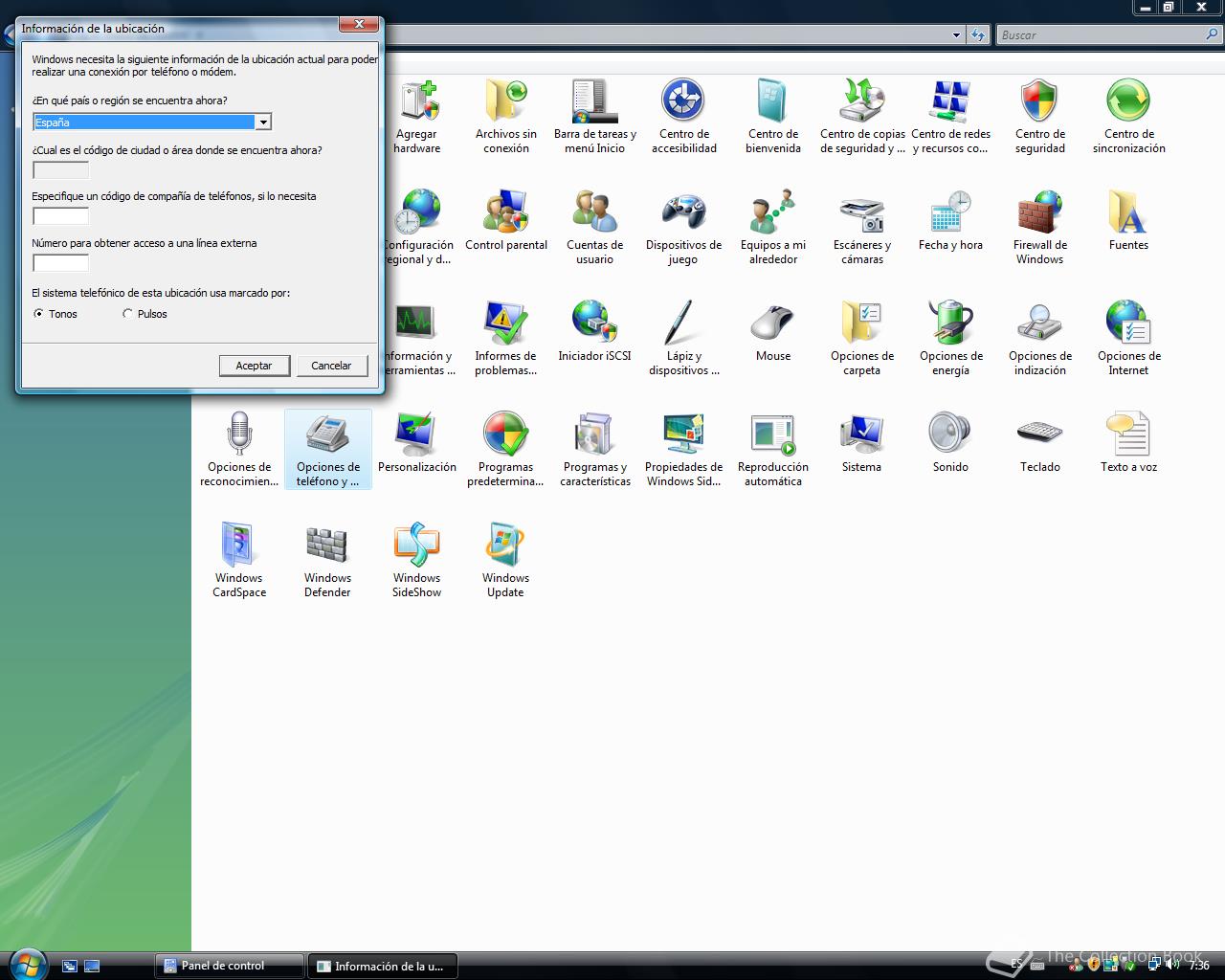Open Control parental

506,220
